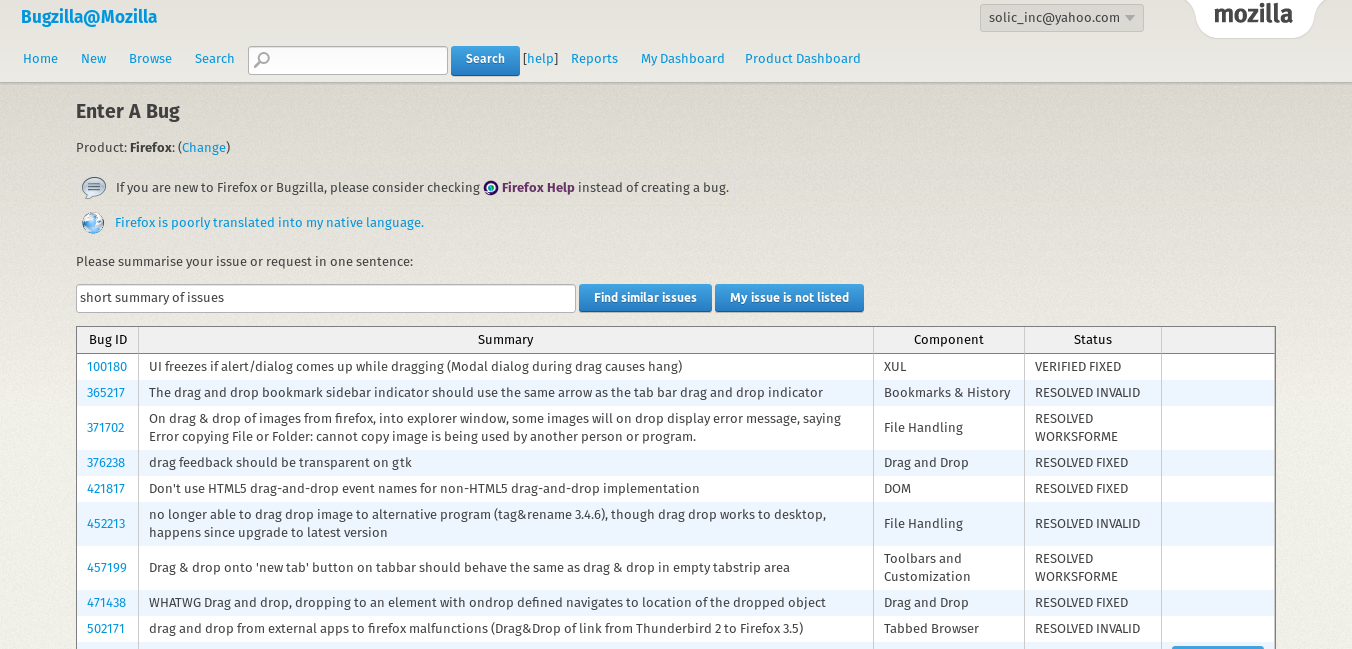Viewport: 1352px width, 649px height.
Task: Open bug 365217
Action: pyautogui.click(x=106, y=393)
